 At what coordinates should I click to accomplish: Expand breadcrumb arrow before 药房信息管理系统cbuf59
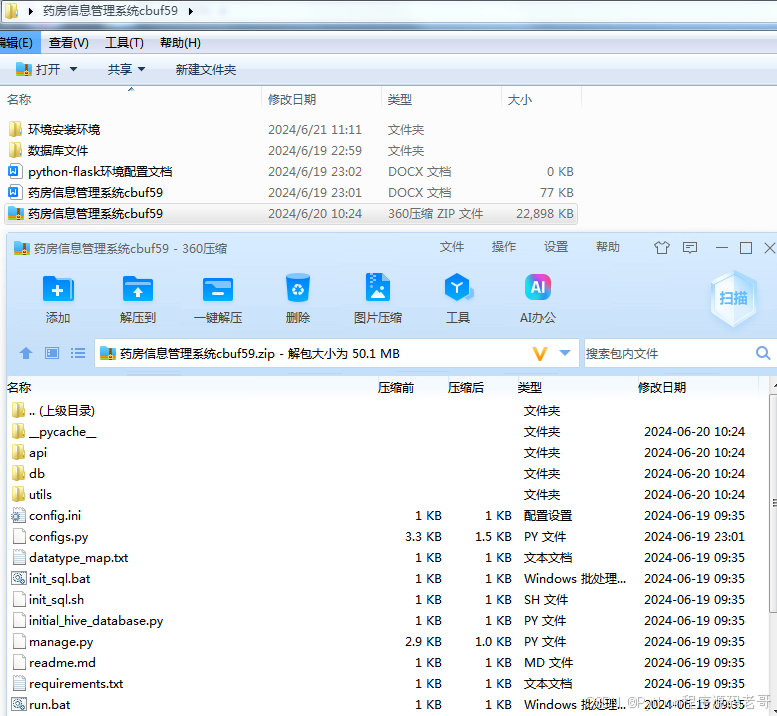tap(31, 11)
